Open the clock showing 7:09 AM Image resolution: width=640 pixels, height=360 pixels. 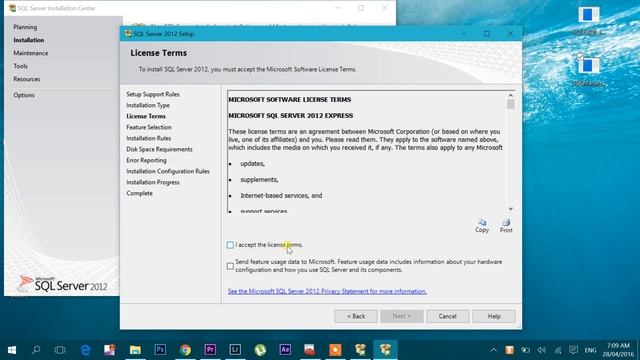coord(618,350)
